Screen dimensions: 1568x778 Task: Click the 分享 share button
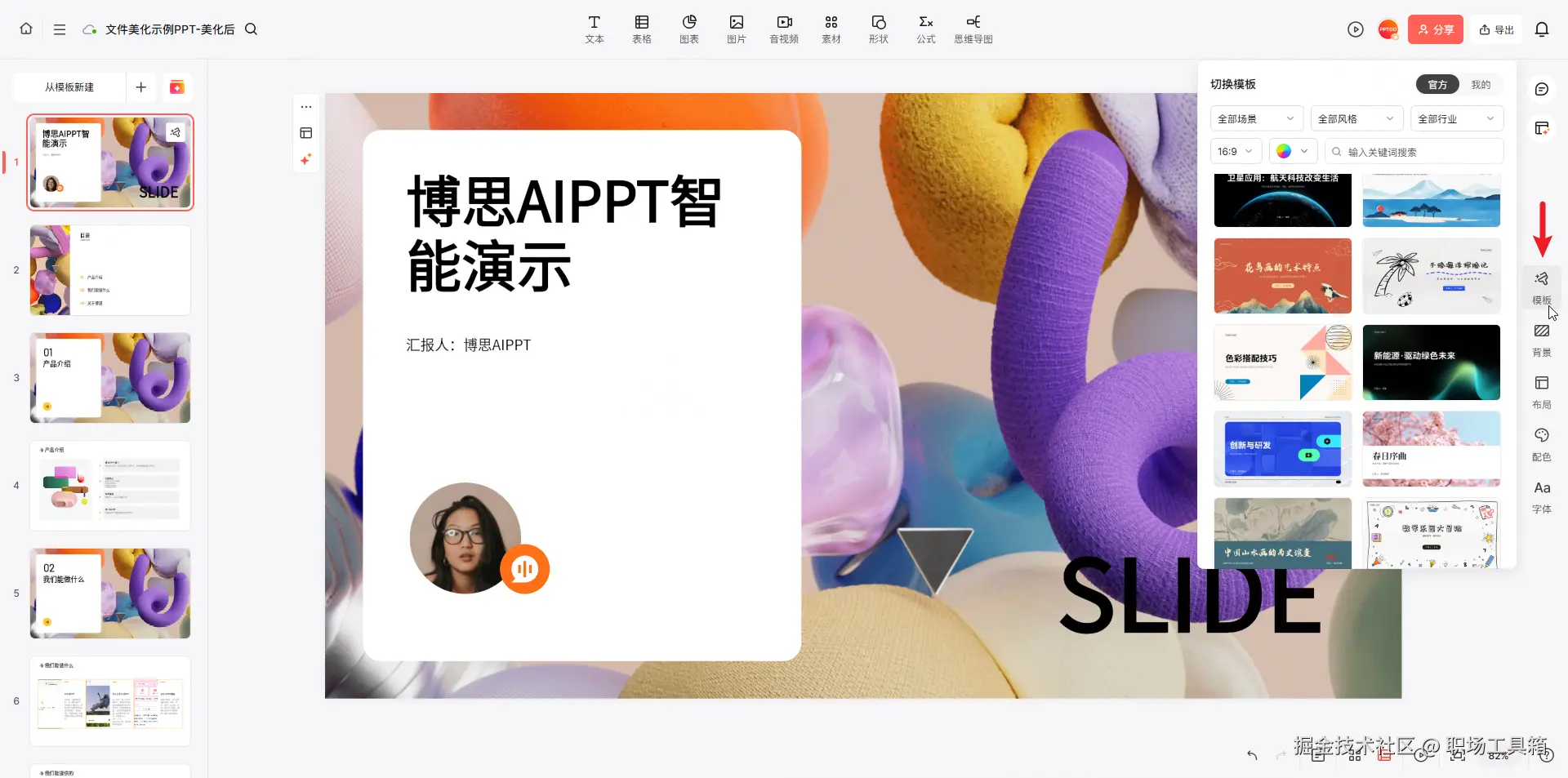[1435, 29]
